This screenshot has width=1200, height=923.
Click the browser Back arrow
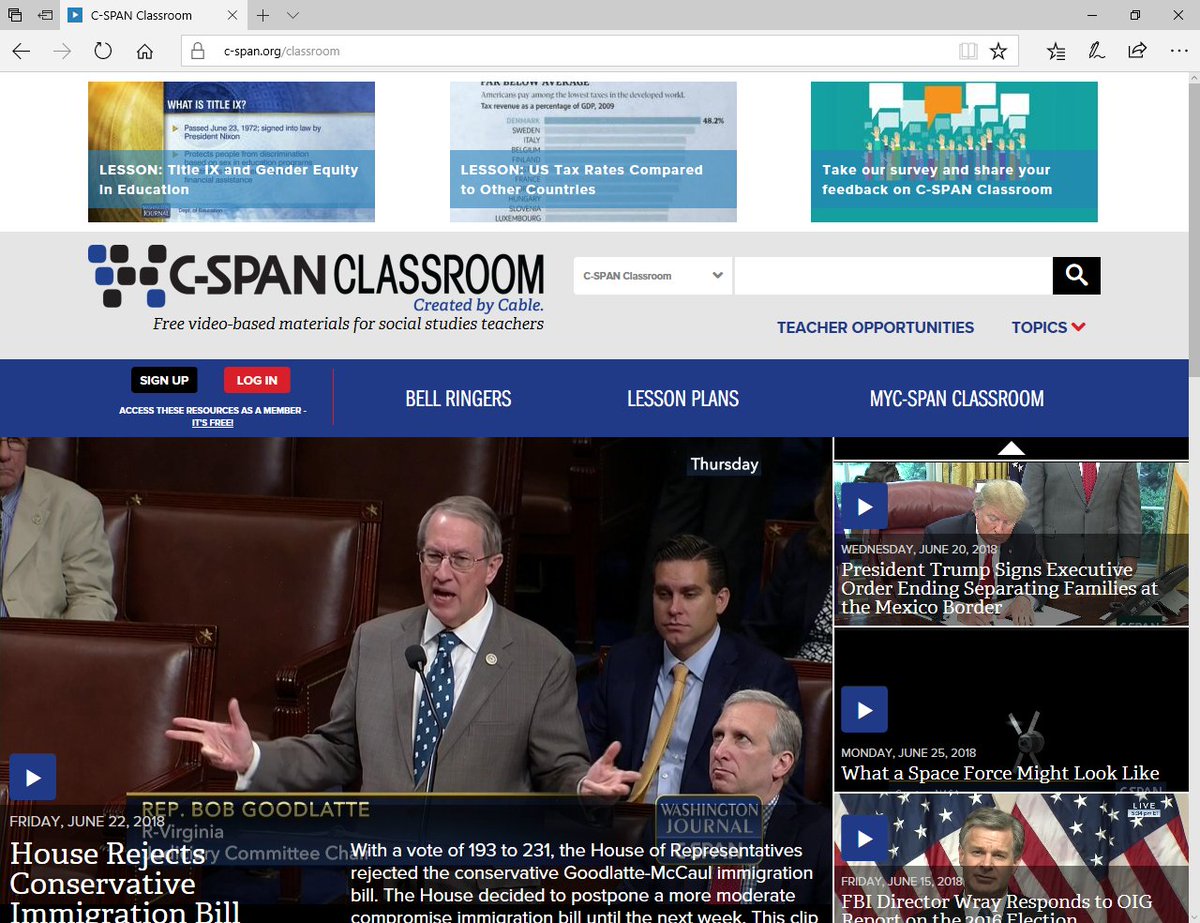pos(21,51)
